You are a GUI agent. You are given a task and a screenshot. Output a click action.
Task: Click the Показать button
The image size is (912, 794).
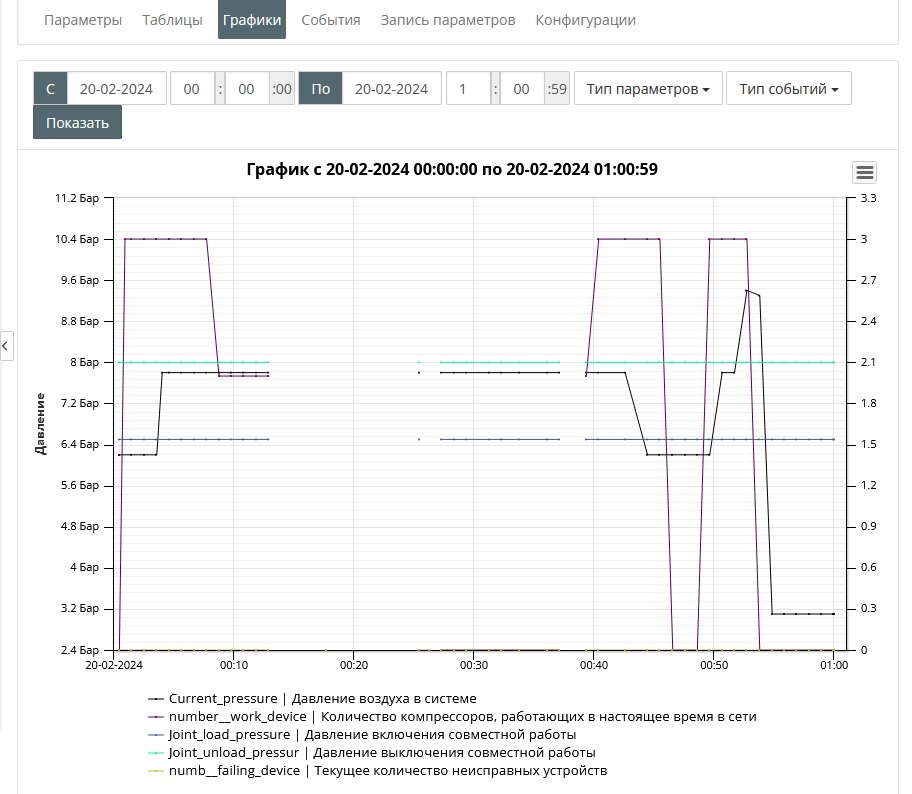point(77,122)
